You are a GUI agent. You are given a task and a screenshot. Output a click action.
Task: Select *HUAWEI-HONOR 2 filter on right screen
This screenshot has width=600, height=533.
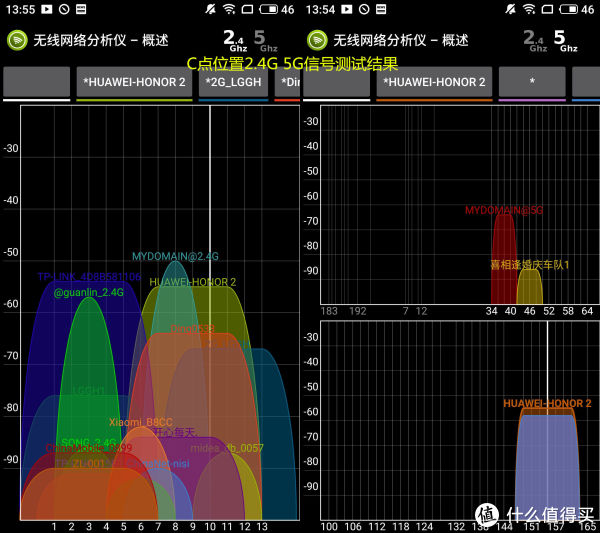(x=434, y=82)
